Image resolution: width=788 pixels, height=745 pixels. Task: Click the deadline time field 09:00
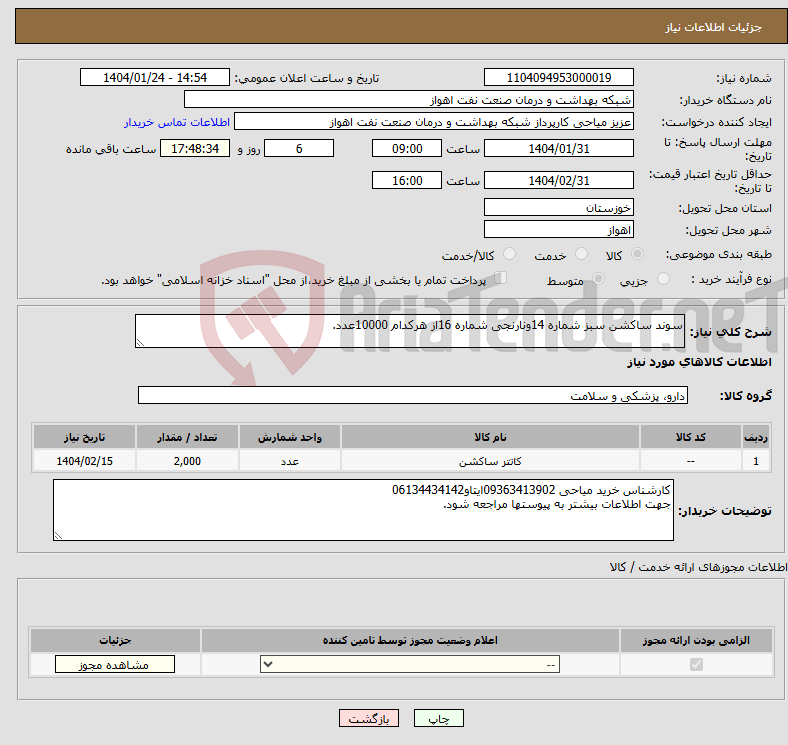407,148
